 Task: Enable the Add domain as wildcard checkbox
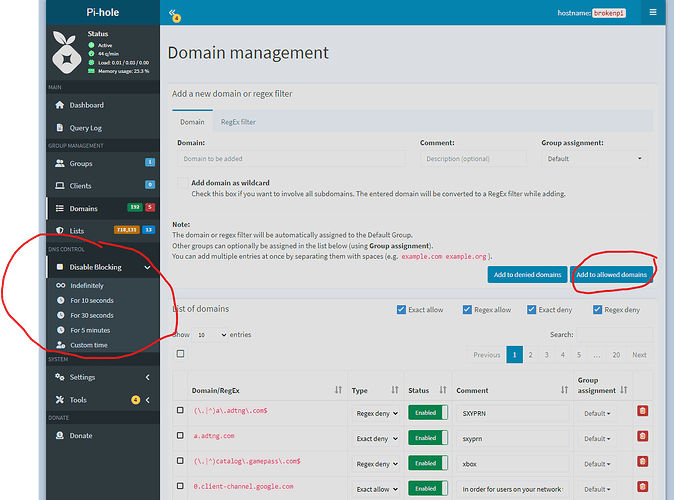[x=180, y=184]
